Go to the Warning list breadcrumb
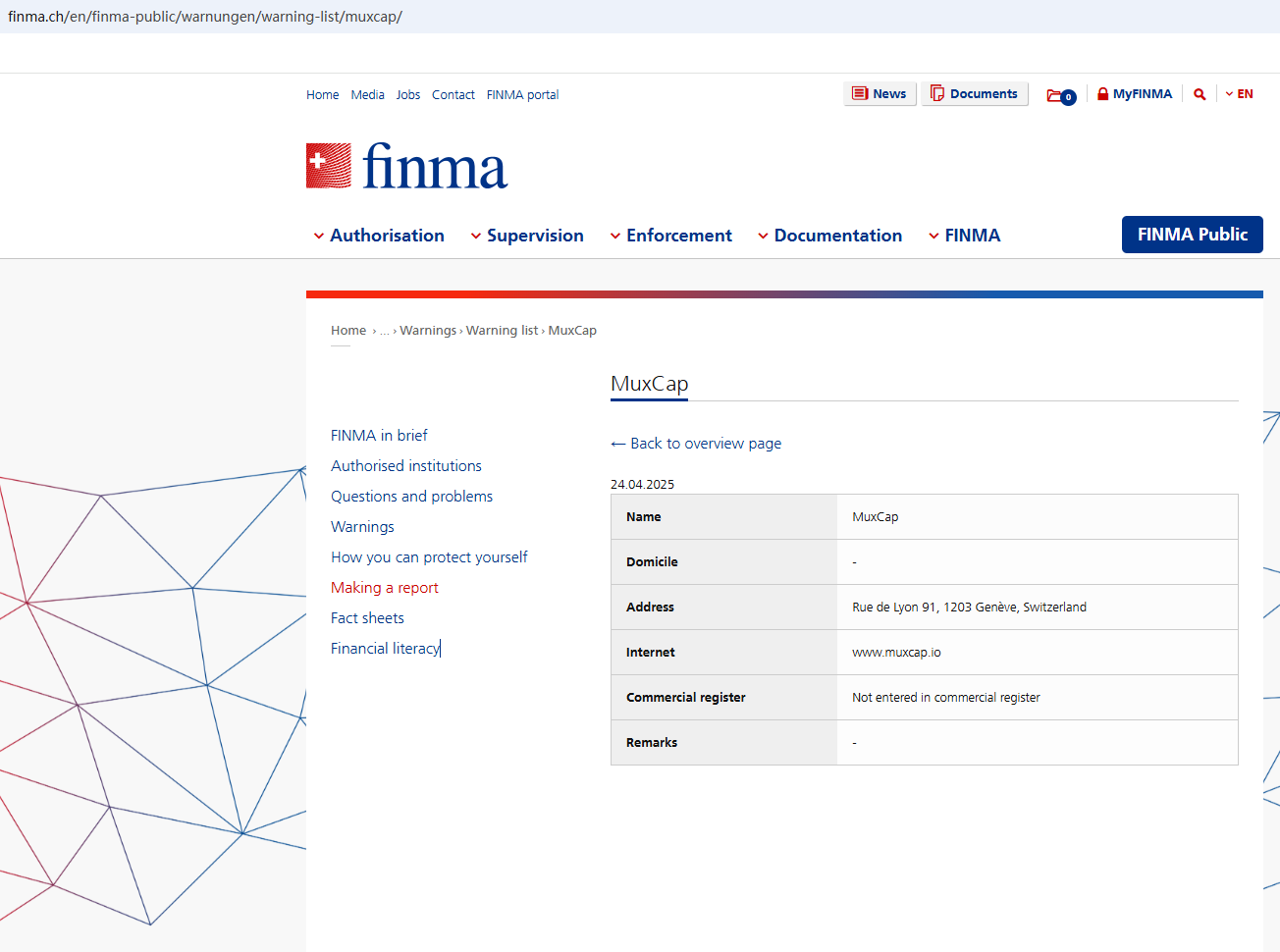Viewport: 1280px width, 952px height. [x=502, y=331]
